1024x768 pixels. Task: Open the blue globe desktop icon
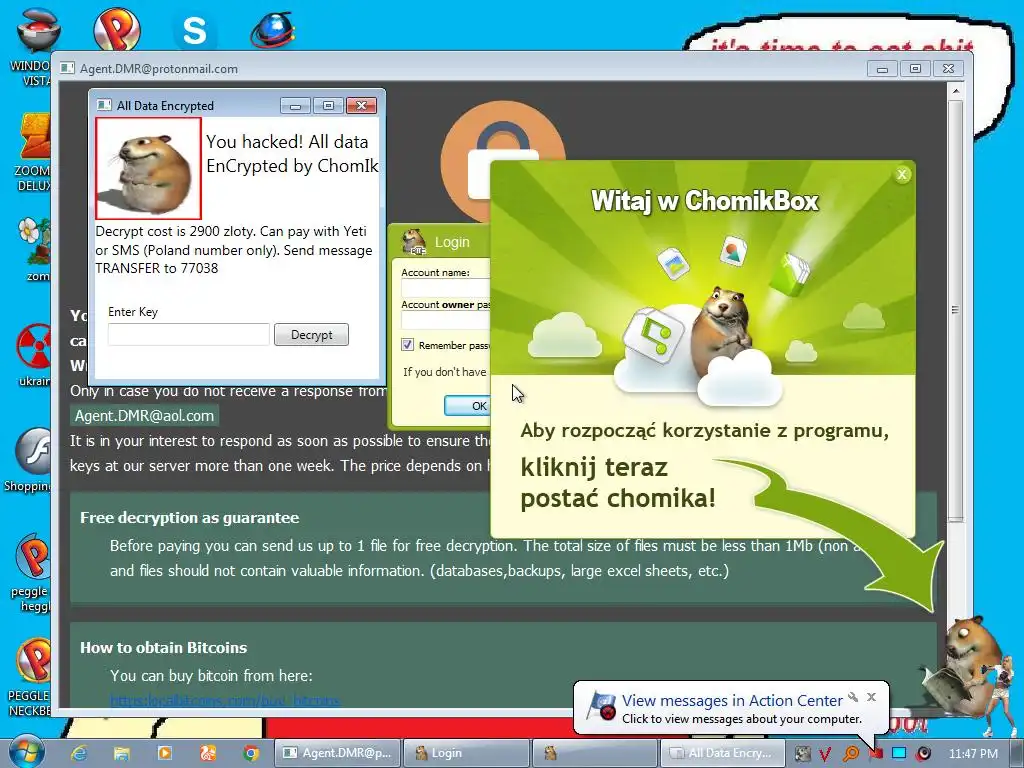[x=272, y=30]
